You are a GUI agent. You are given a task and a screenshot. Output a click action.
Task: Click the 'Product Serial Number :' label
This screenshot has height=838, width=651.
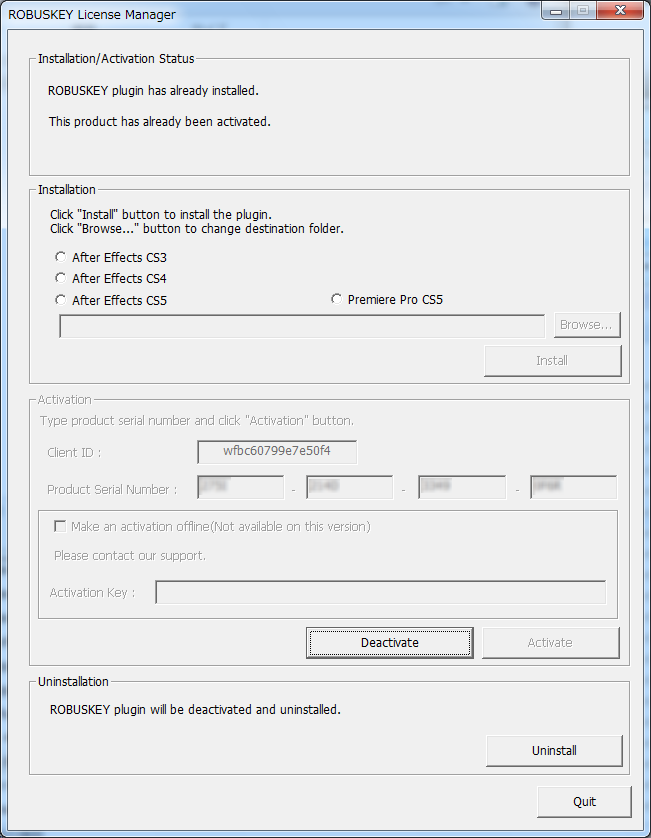click(x=112, y=490)
